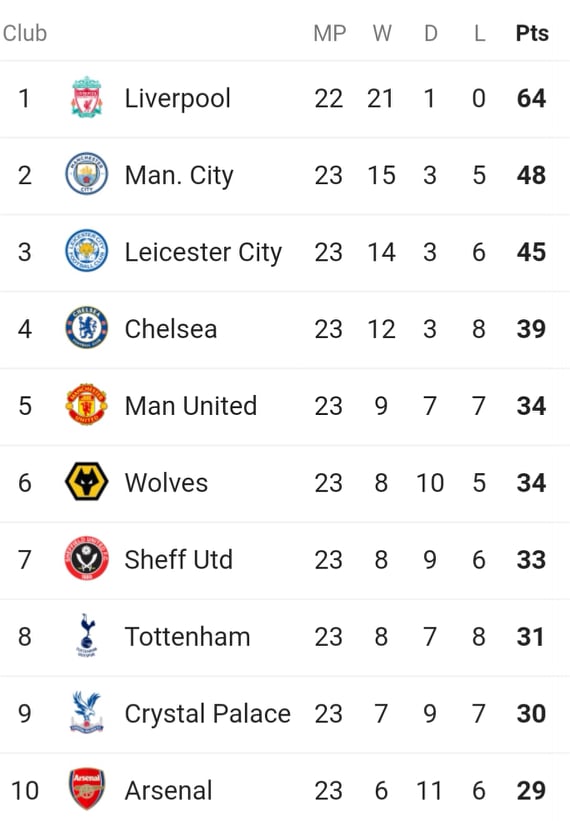Click the W wins column header

[x=382, y=34]
